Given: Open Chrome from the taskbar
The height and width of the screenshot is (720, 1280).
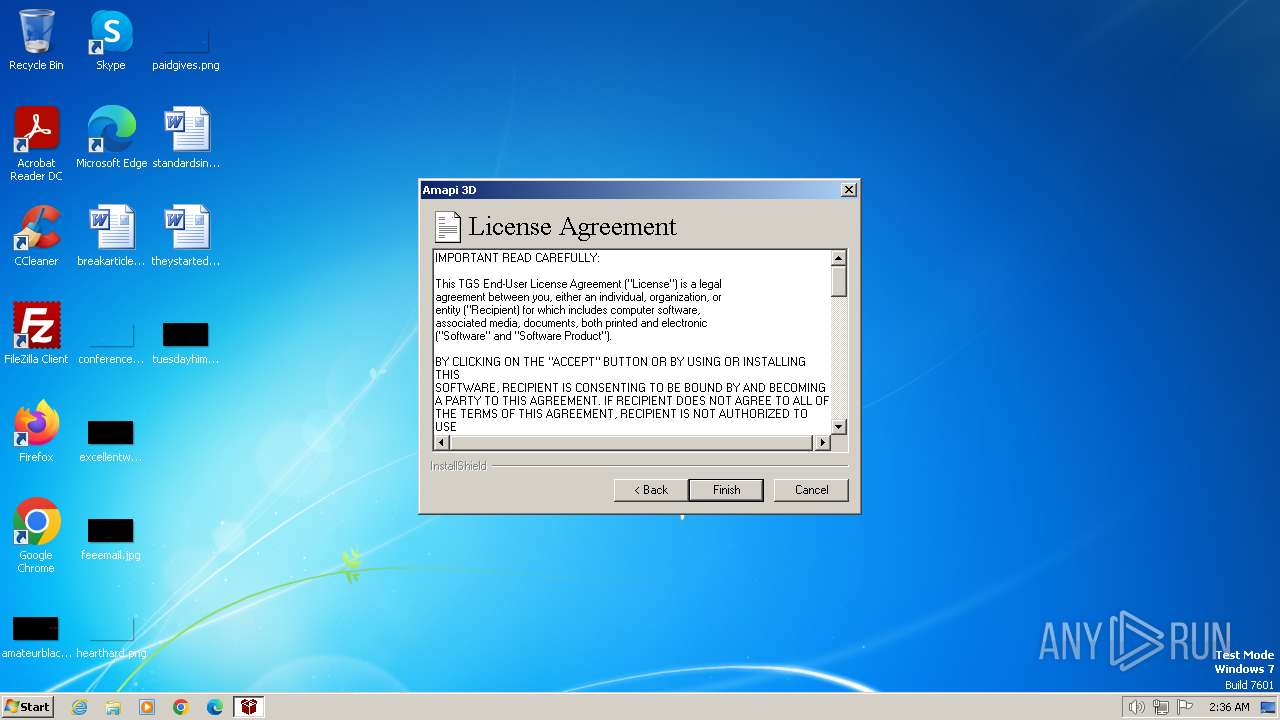Looking at the screenshot, I should click(x=181, y=707).
